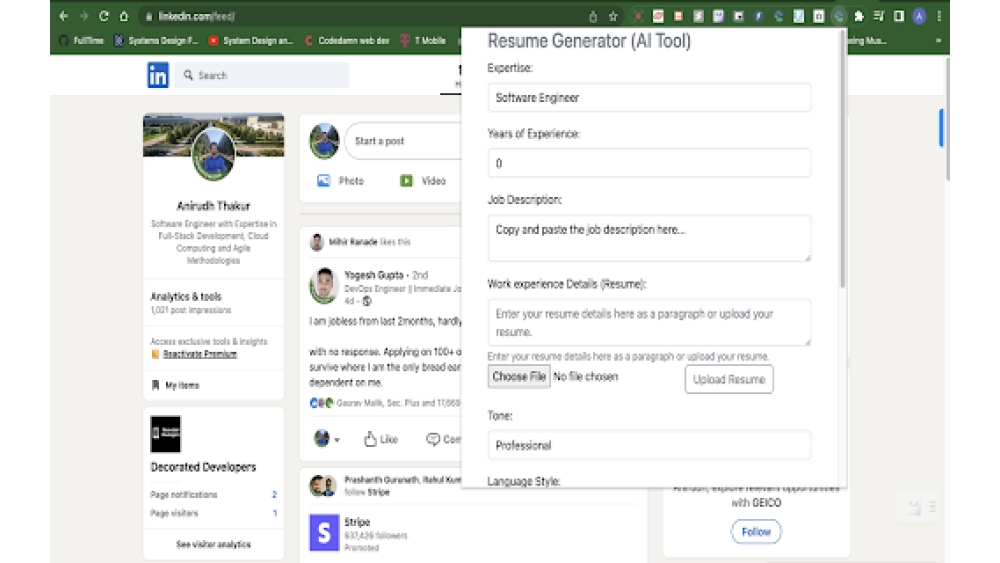Open the System Design an... YouTube bookmark
1000x563 pixels.
pos(251,40)
